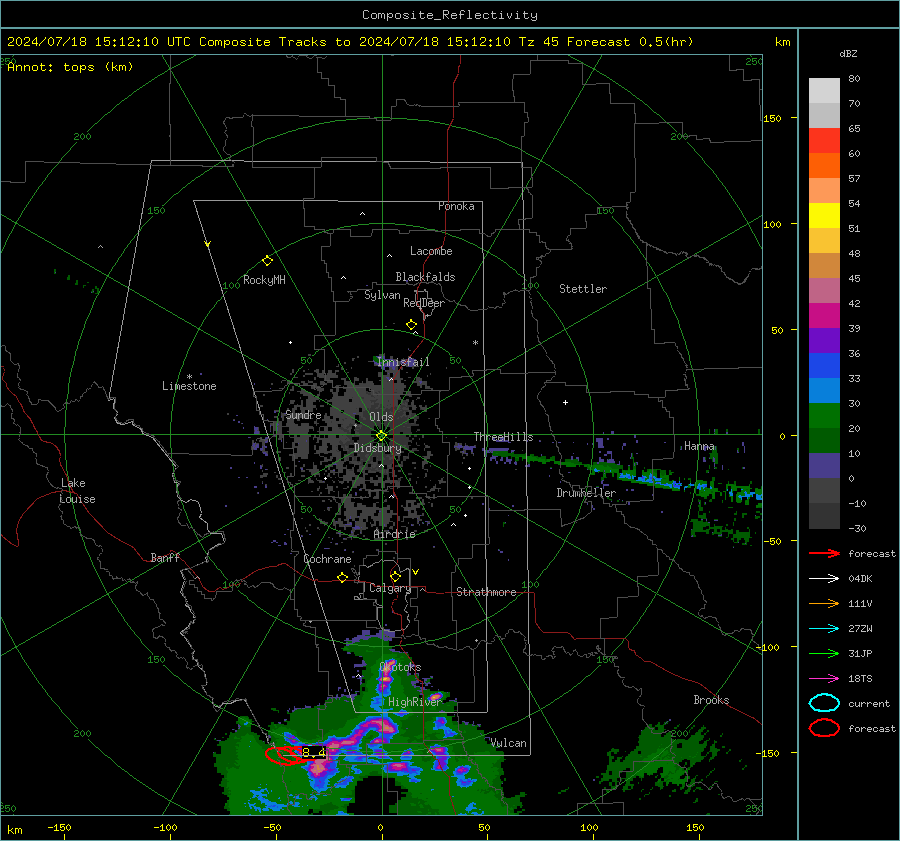Click the Sundre city label

point(304,414)
